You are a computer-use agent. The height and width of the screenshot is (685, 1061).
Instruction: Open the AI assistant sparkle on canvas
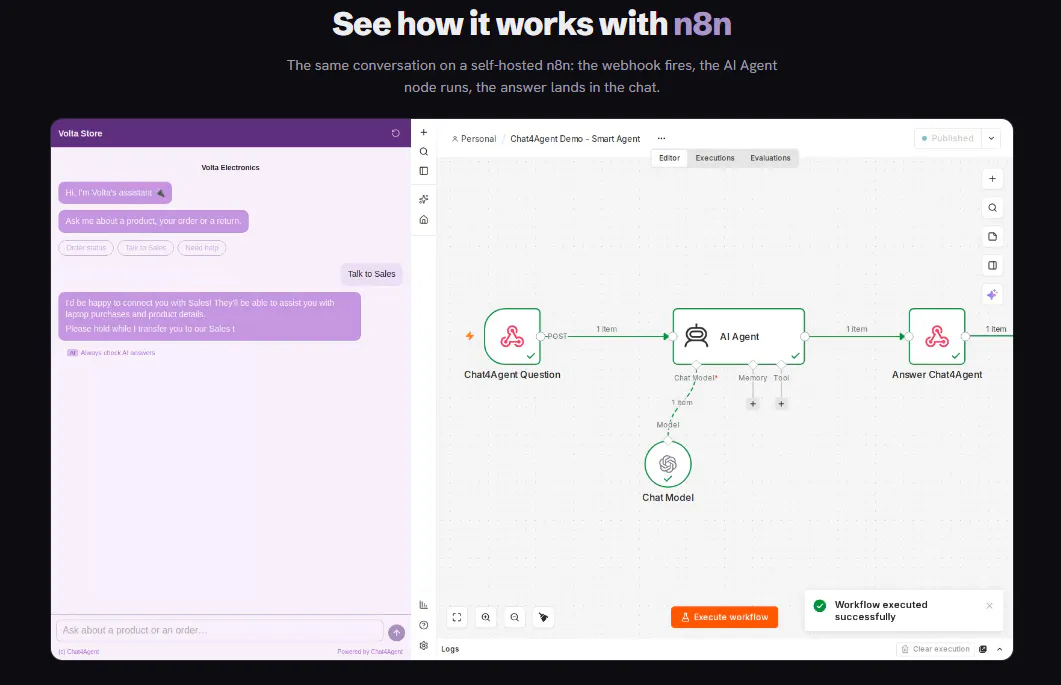click(992, 294)
